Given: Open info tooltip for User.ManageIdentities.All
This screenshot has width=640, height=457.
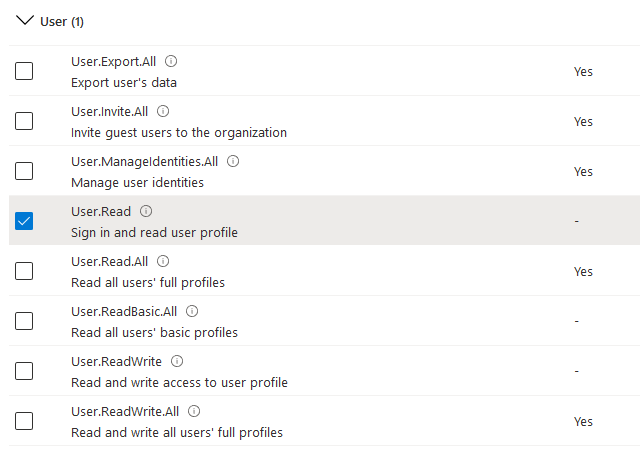Looking at the screenshot, I should [x=234, y=161].
